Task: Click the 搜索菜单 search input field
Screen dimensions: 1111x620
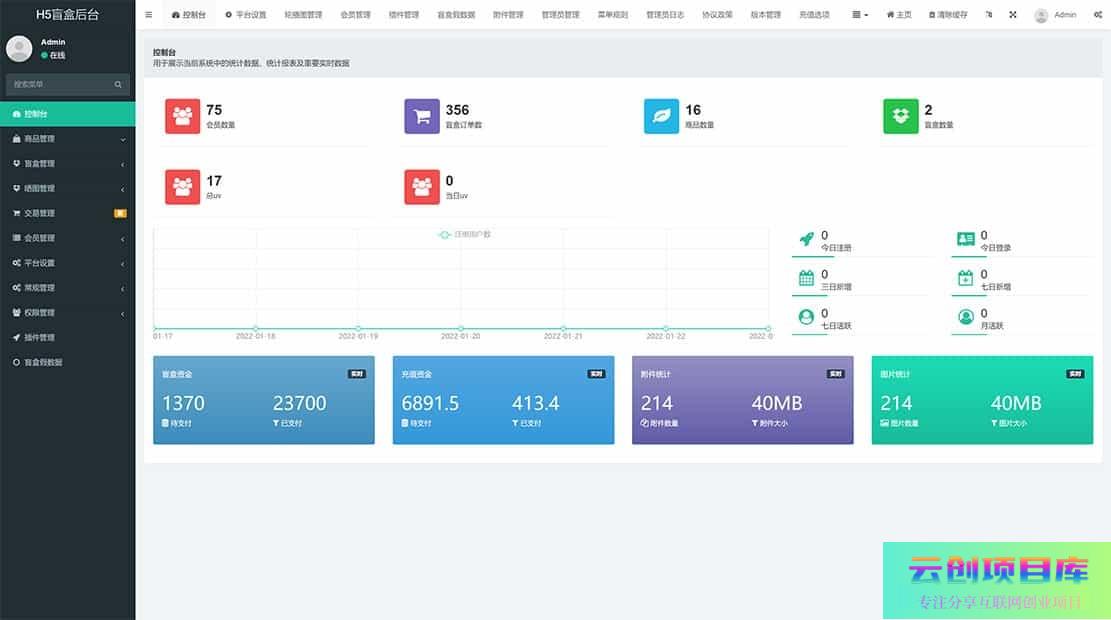Action: (60, 85)
